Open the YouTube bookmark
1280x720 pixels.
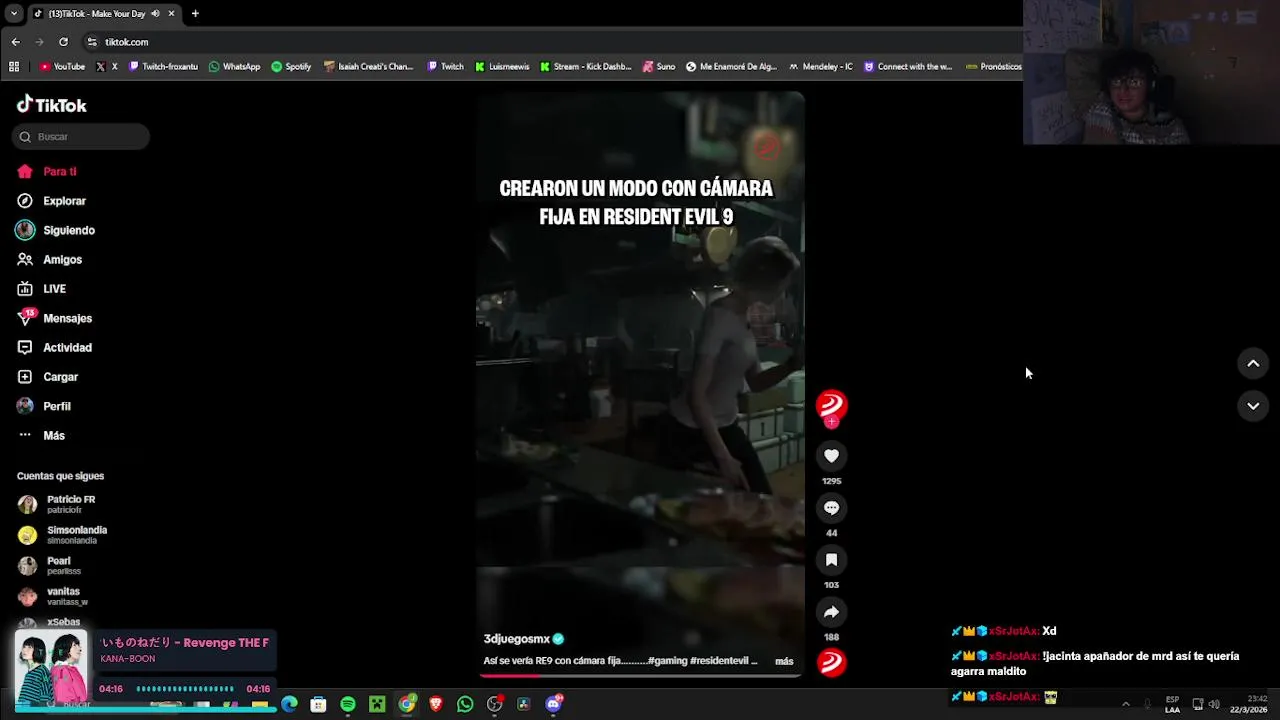[x=62, y=67]
